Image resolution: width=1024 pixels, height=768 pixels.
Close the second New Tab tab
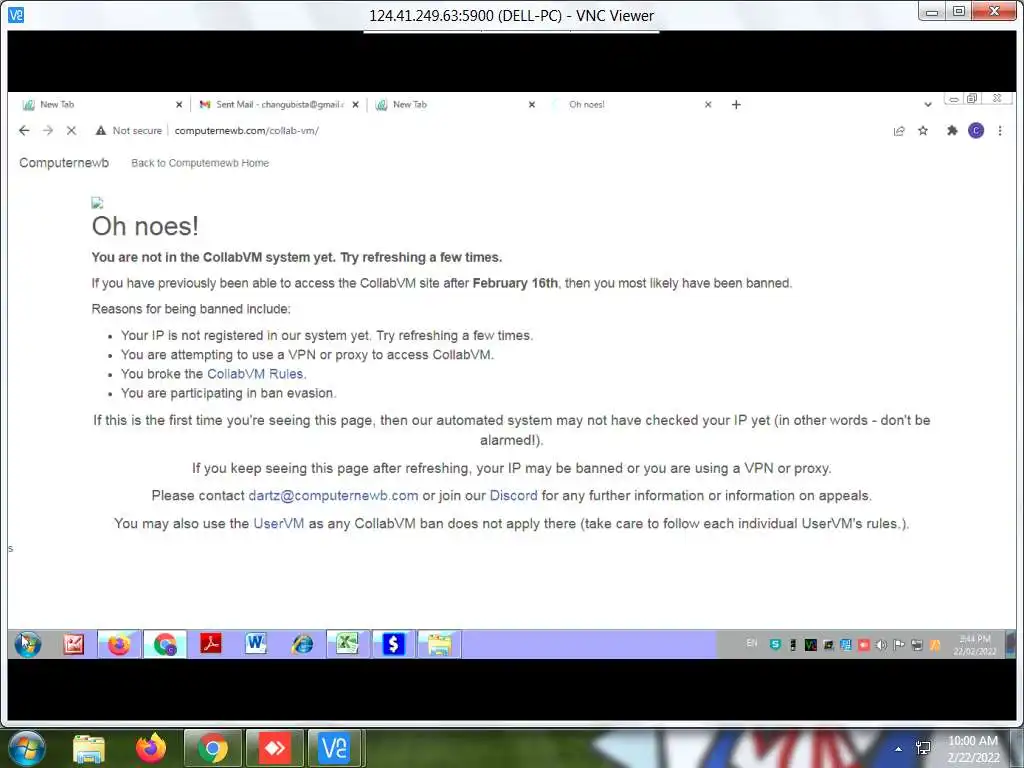(x=532, y=104)
